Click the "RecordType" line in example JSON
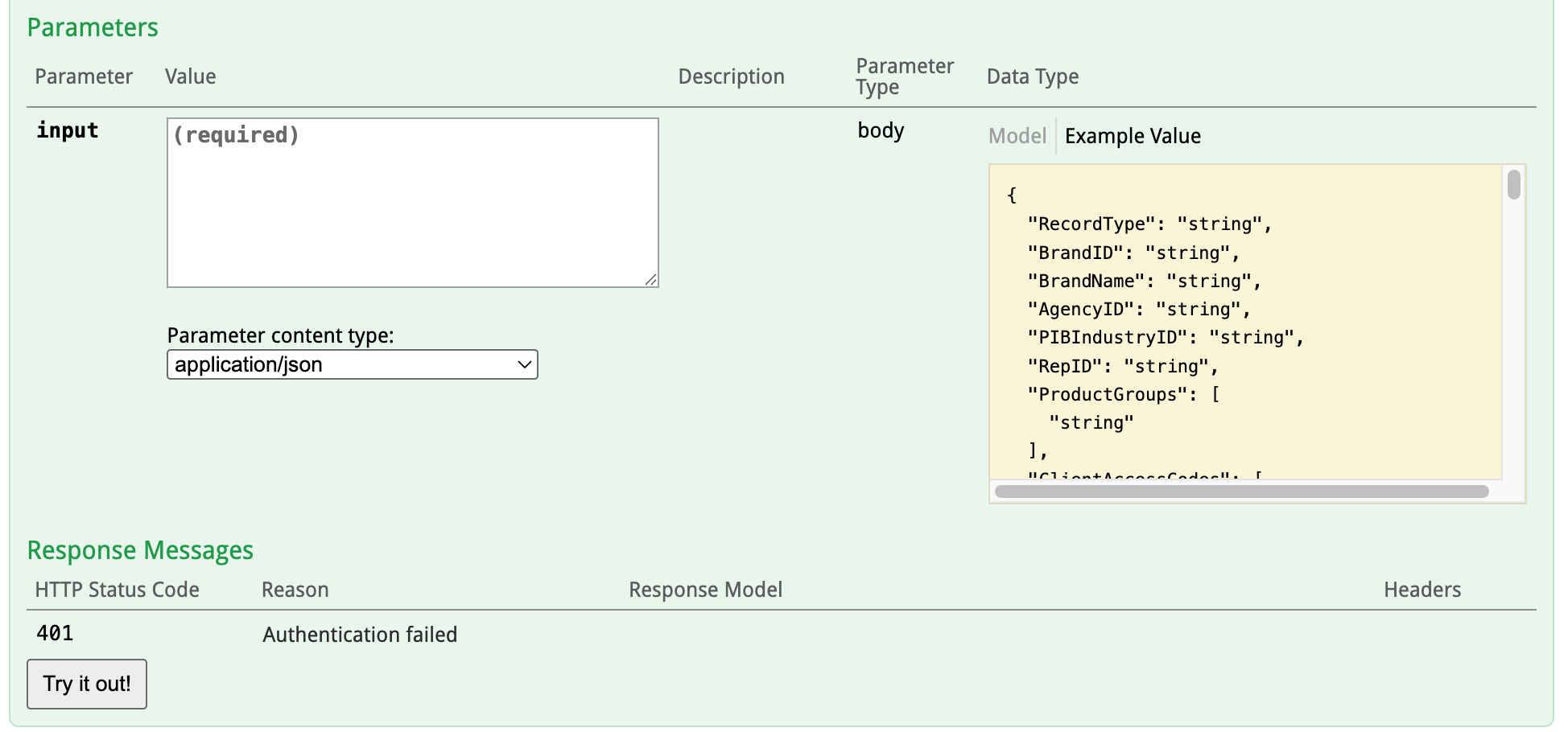This screenshot has height=732, width=1568. pos(1149,224)
